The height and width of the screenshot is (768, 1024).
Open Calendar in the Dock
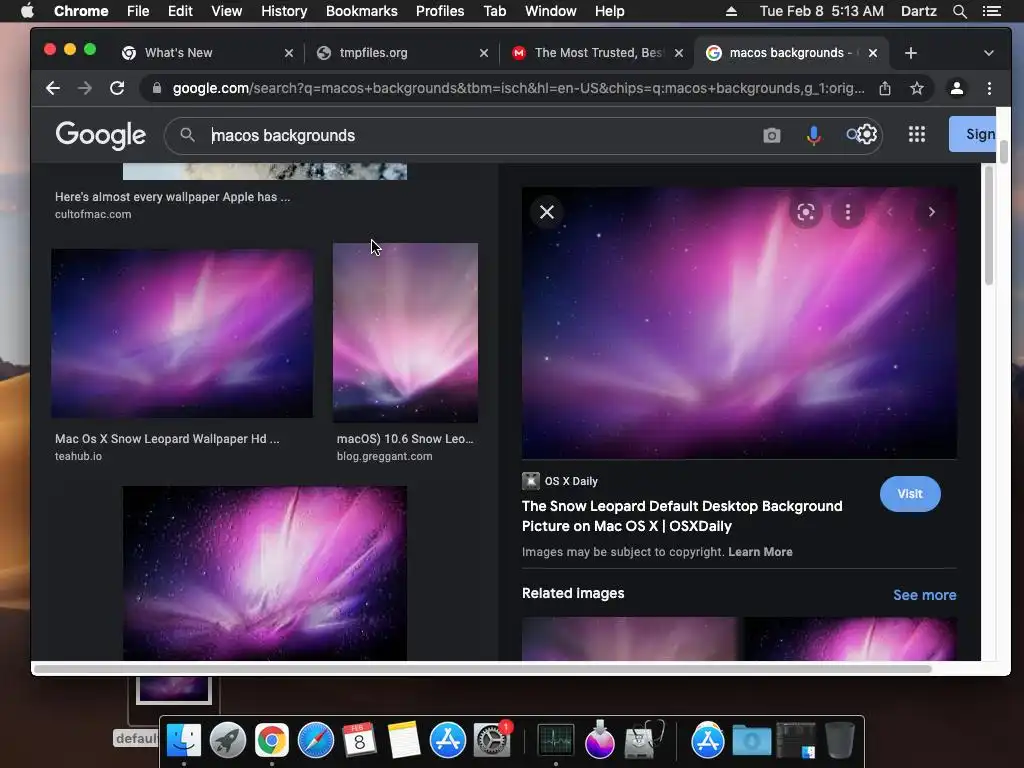point(359,740)
